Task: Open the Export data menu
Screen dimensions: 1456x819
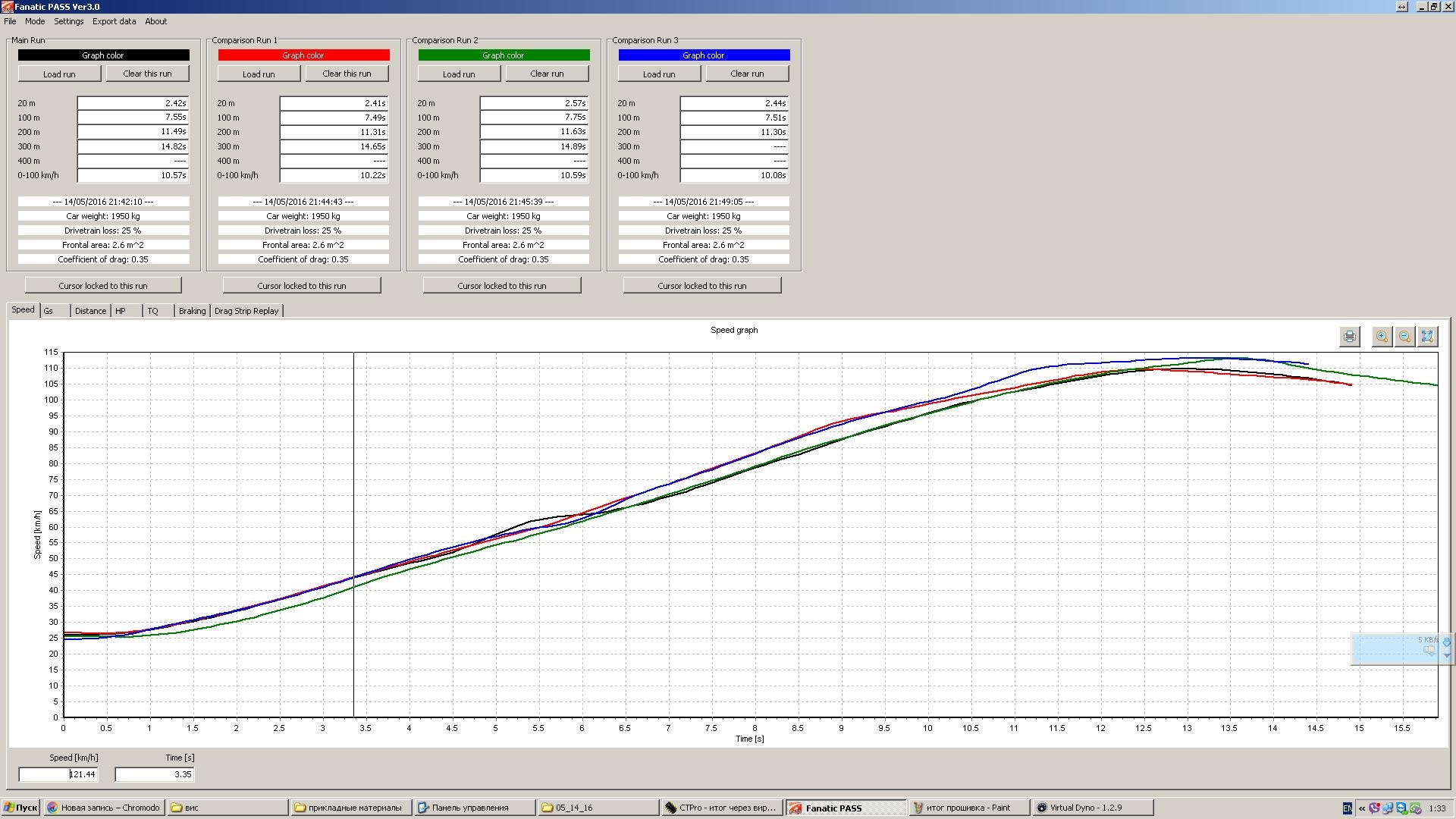Action: click(x=115, y=21)
